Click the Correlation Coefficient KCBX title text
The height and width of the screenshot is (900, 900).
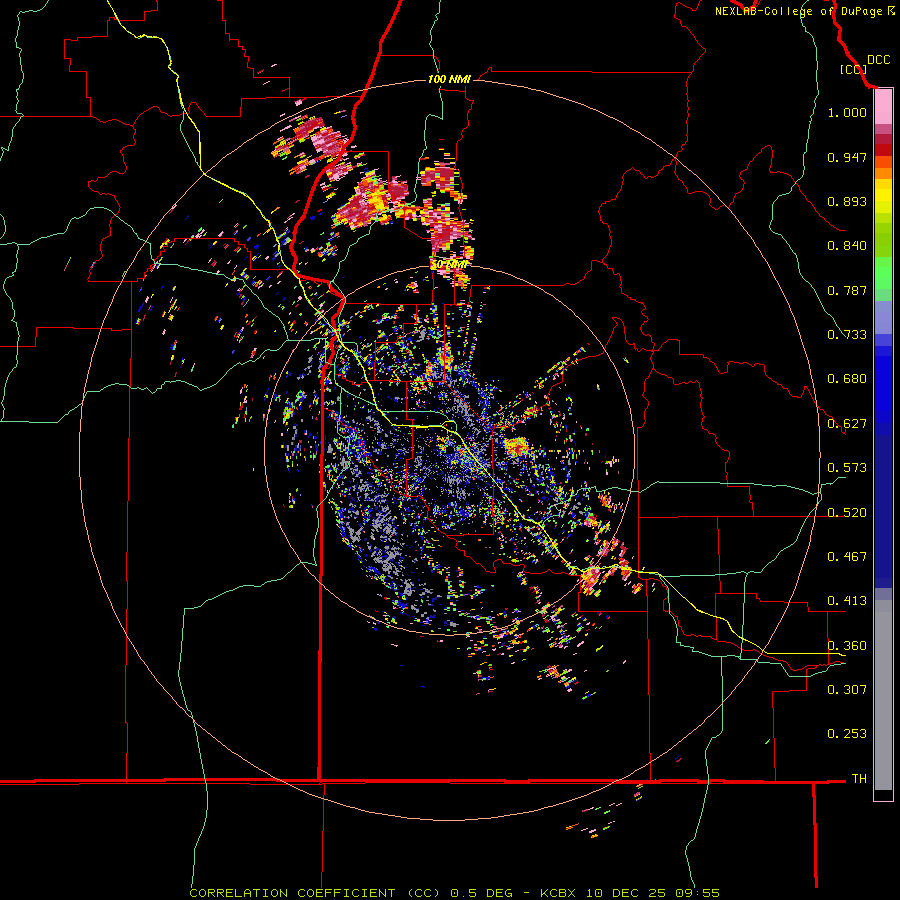tap(454, 893)
